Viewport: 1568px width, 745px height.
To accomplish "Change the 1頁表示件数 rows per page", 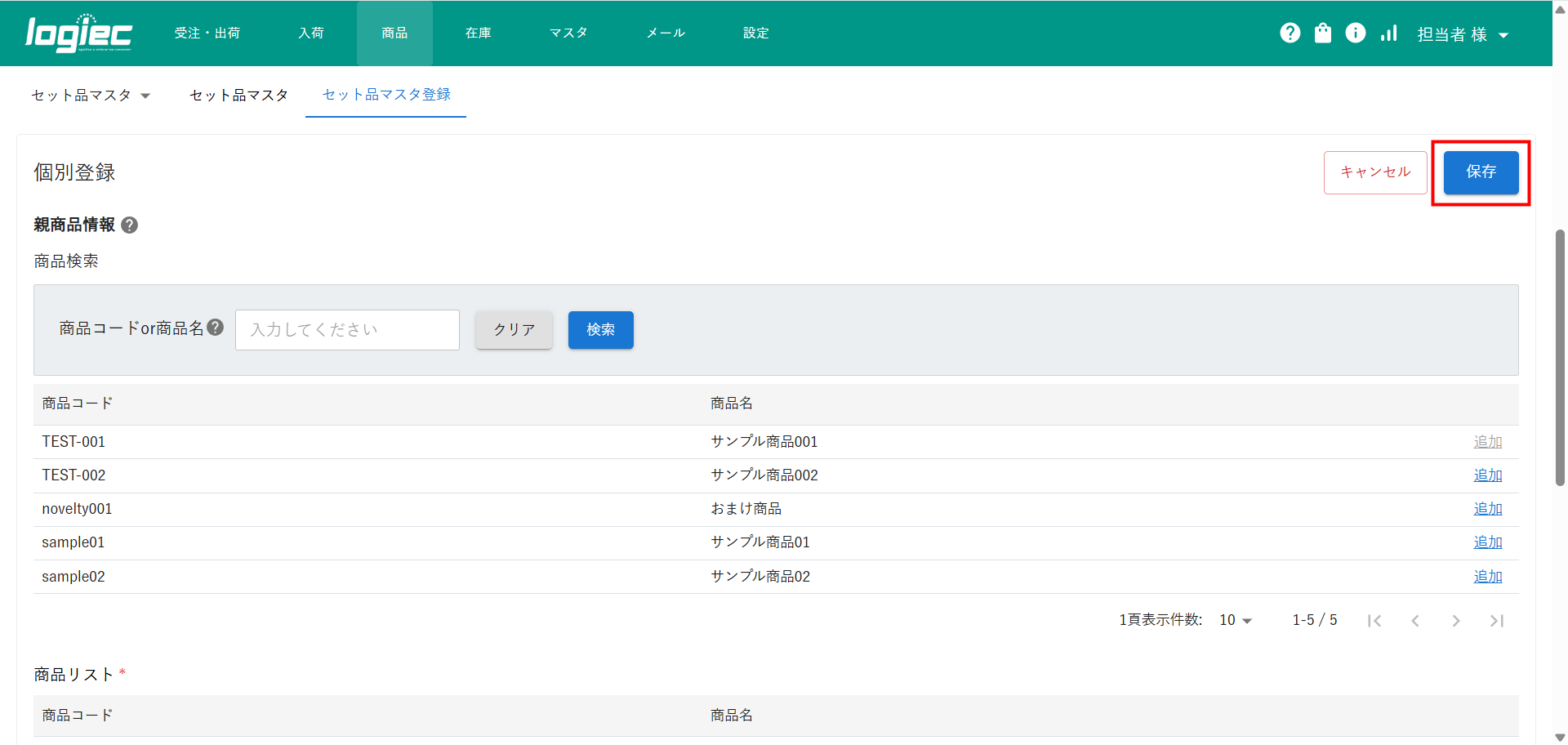I will (x=1235, y=621).
